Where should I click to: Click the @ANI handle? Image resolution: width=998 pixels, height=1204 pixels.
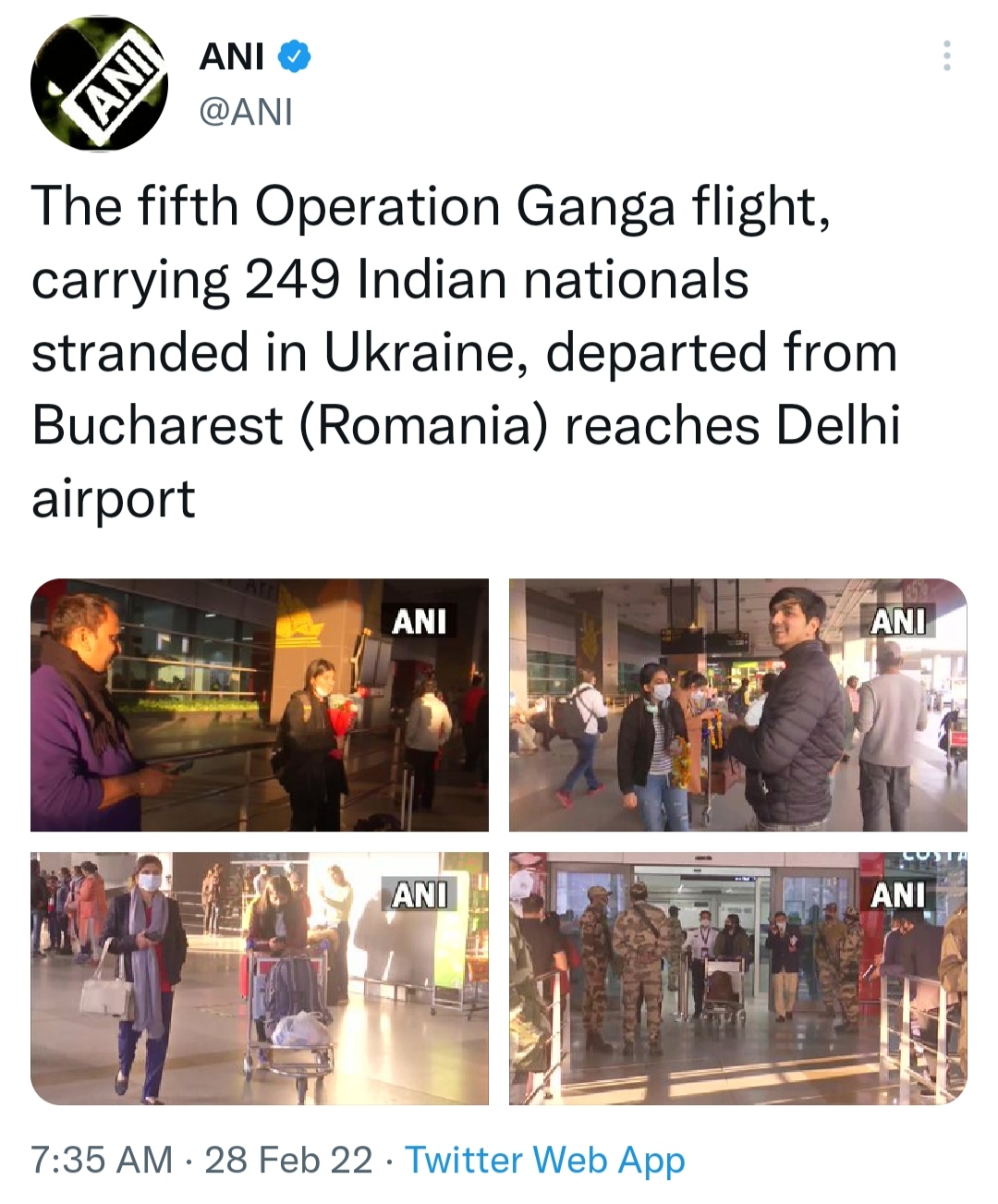[x=246, y=112]
